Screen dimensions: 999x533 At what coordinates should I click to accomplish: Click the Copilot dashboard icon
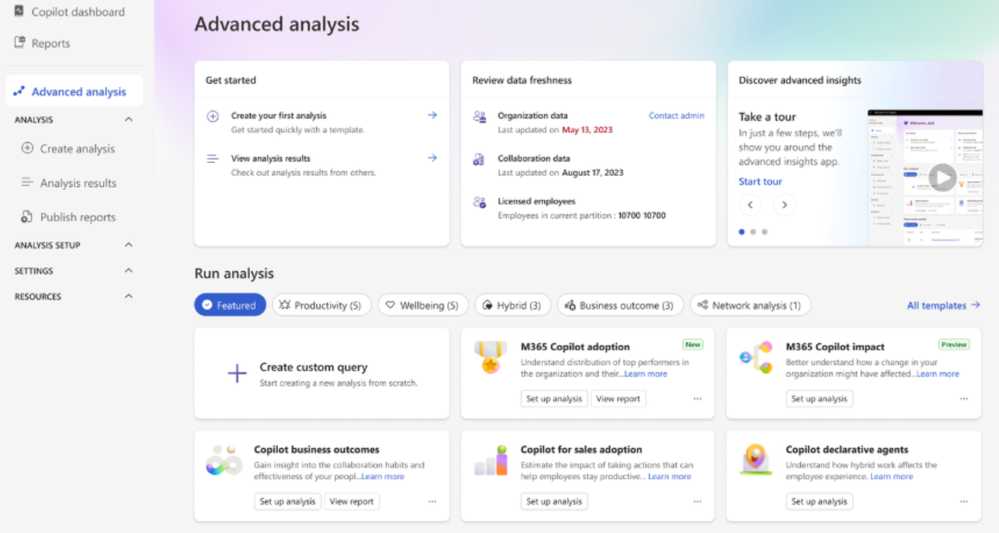pyautogui.click(x=19, y=11)
